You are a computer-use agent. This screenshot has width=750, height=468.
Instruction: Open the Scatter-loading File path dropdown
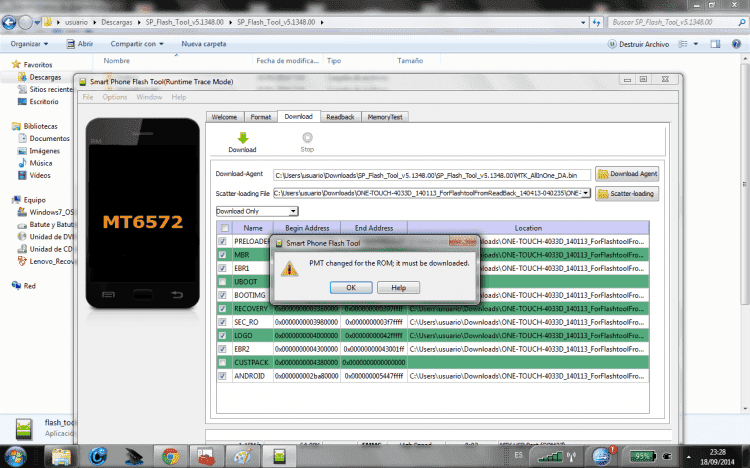(585, 193)
